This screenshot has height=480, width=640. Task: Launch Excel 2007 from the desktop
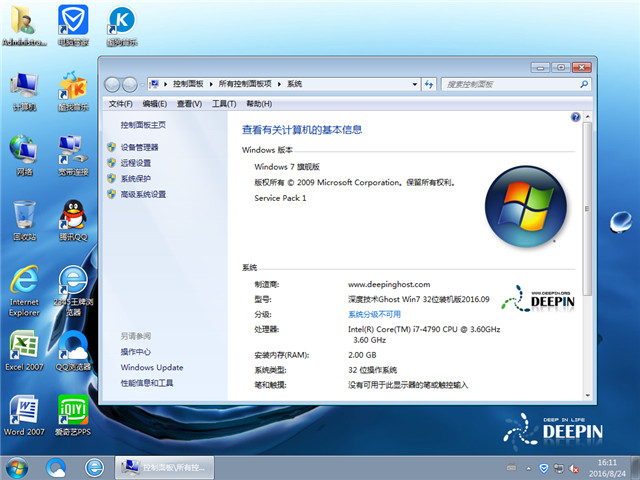(24, 346)
